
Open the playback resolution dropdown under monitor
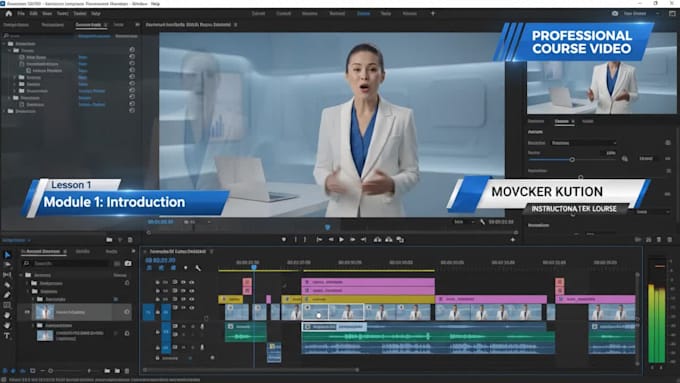pos(464,222)
